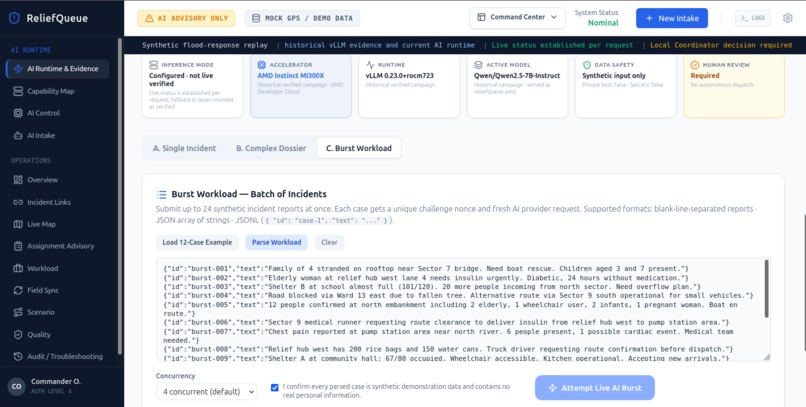Click the Mock GPS database icon
This screenshot has width=806, height=407.
click(255, 18)
